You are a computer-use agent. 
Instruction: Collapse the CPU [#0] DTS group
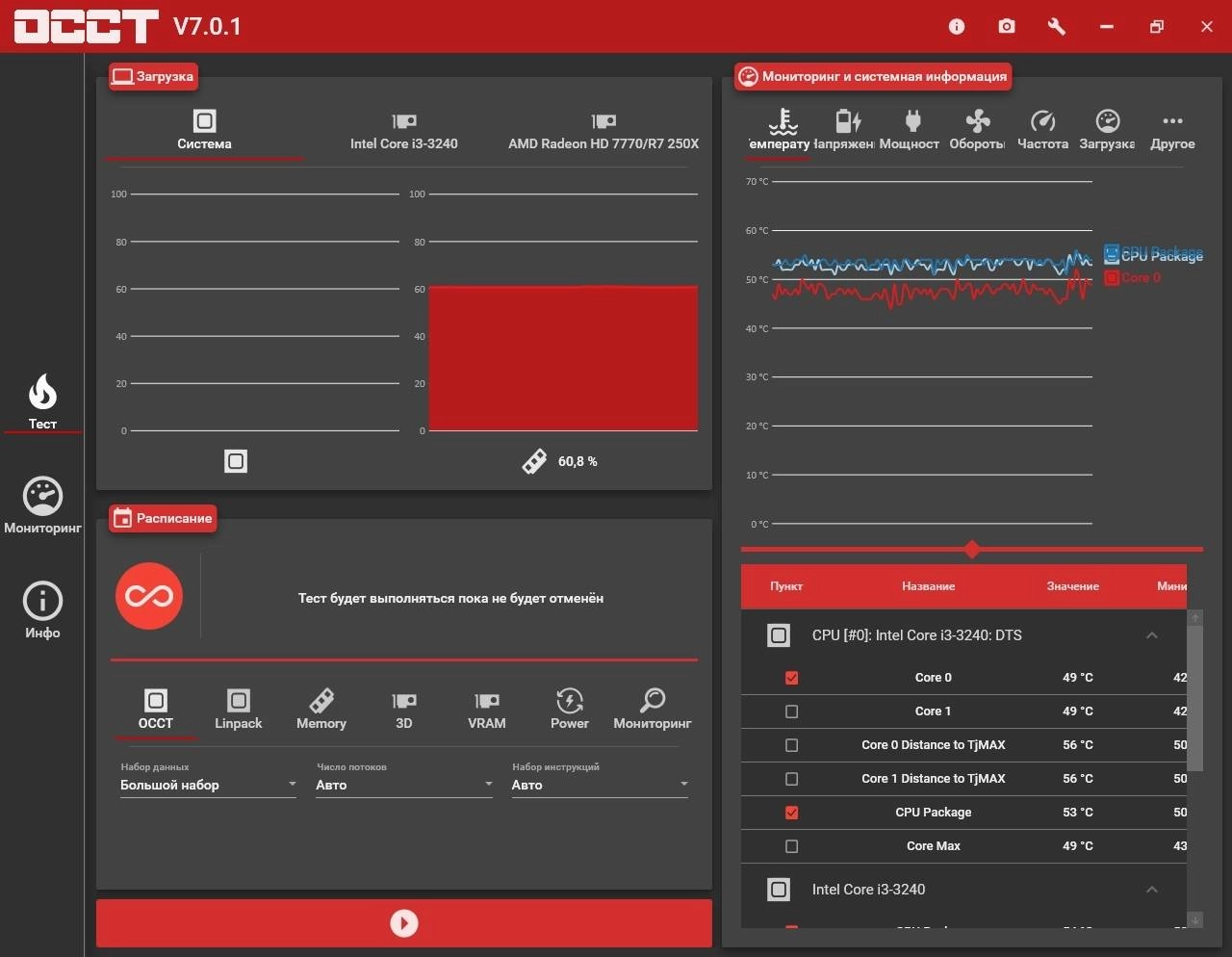[1152, 635]
